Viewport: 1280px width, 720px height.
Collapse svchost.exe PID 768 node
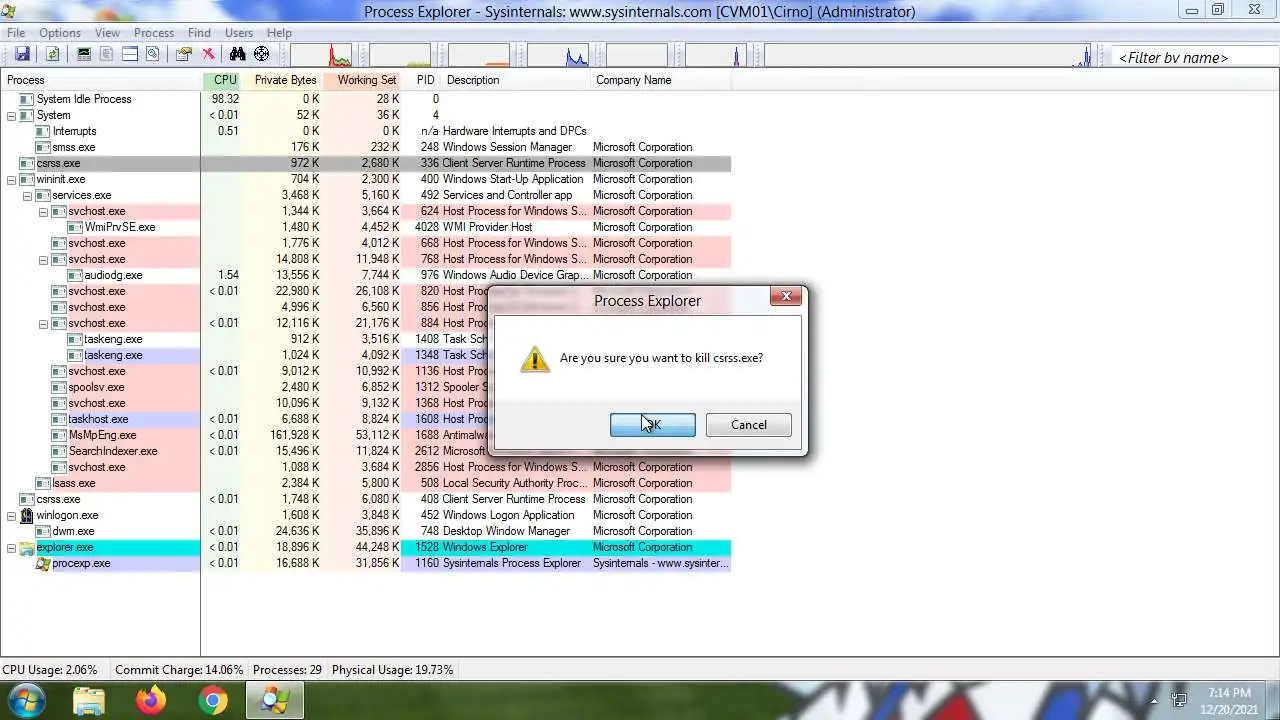click(43, 259)
